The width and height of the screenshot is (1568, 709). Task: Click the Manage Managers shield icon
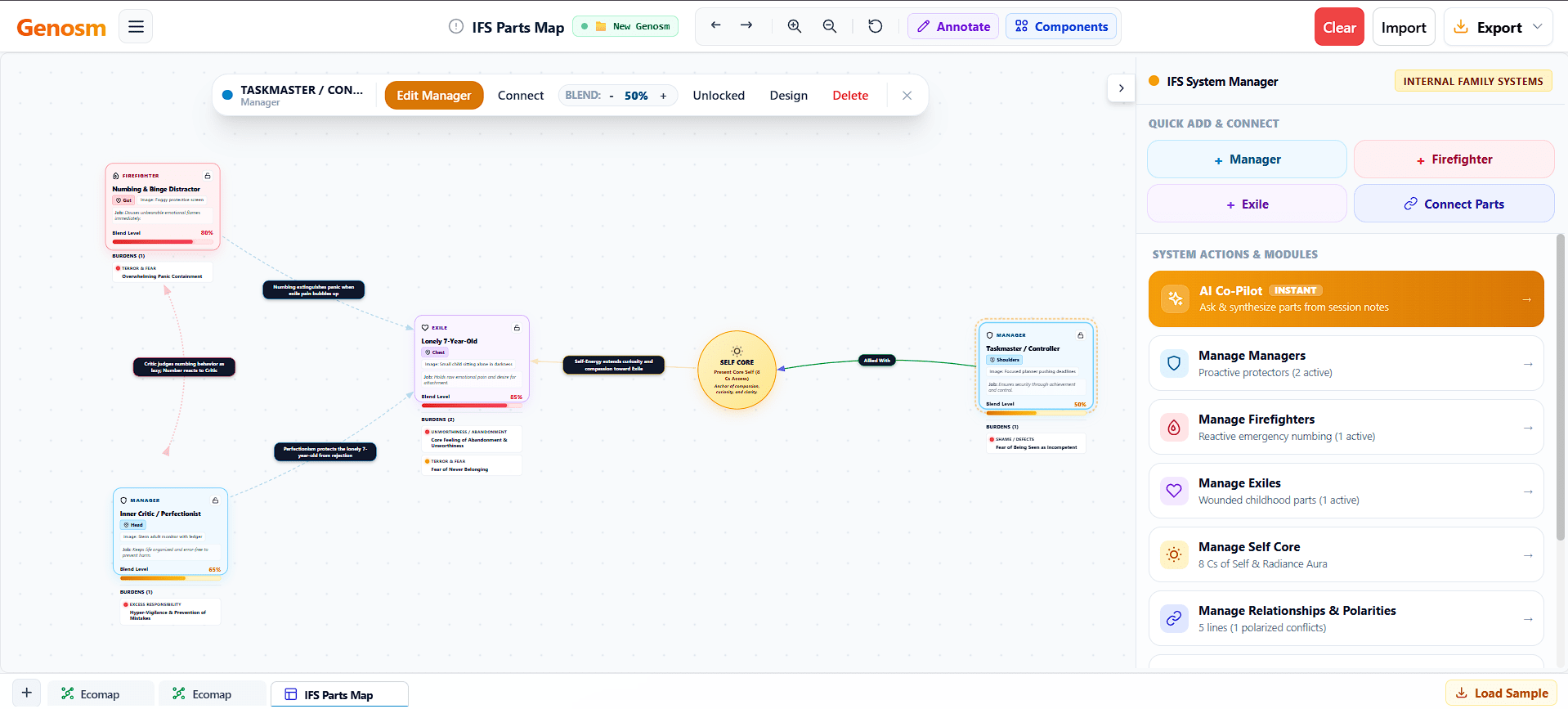tap(1174, 363)
